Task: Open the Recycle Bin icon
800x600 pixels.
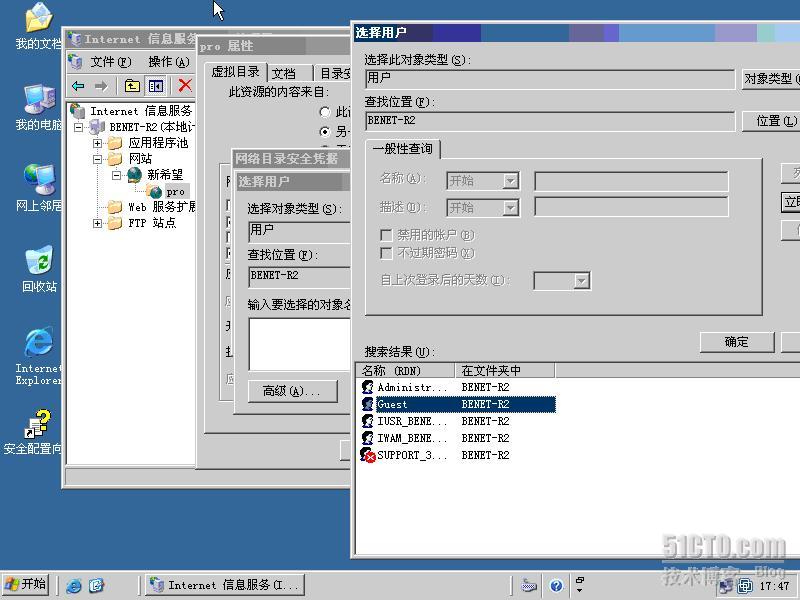Action: point(39,268)
